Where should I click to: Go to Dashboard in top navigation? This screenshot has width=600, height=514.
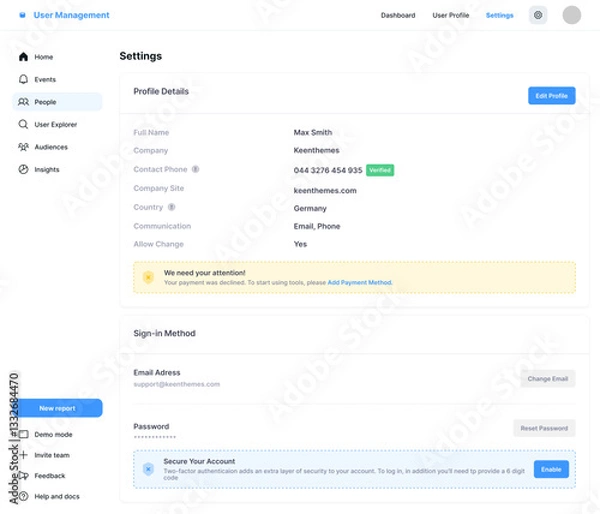click(398, 15)
